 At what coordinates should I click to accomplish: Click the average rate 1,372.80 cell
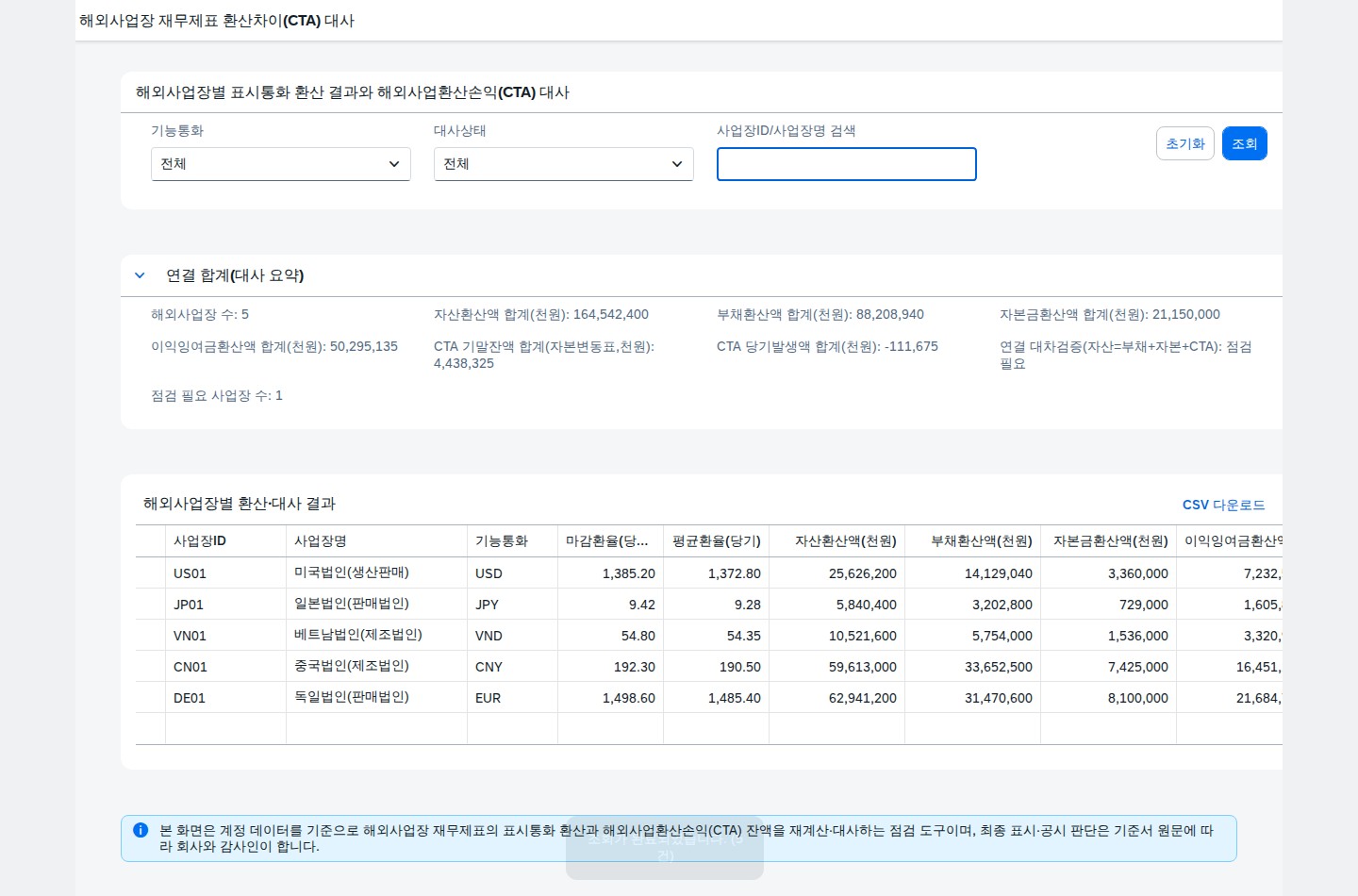click(717, 573)
